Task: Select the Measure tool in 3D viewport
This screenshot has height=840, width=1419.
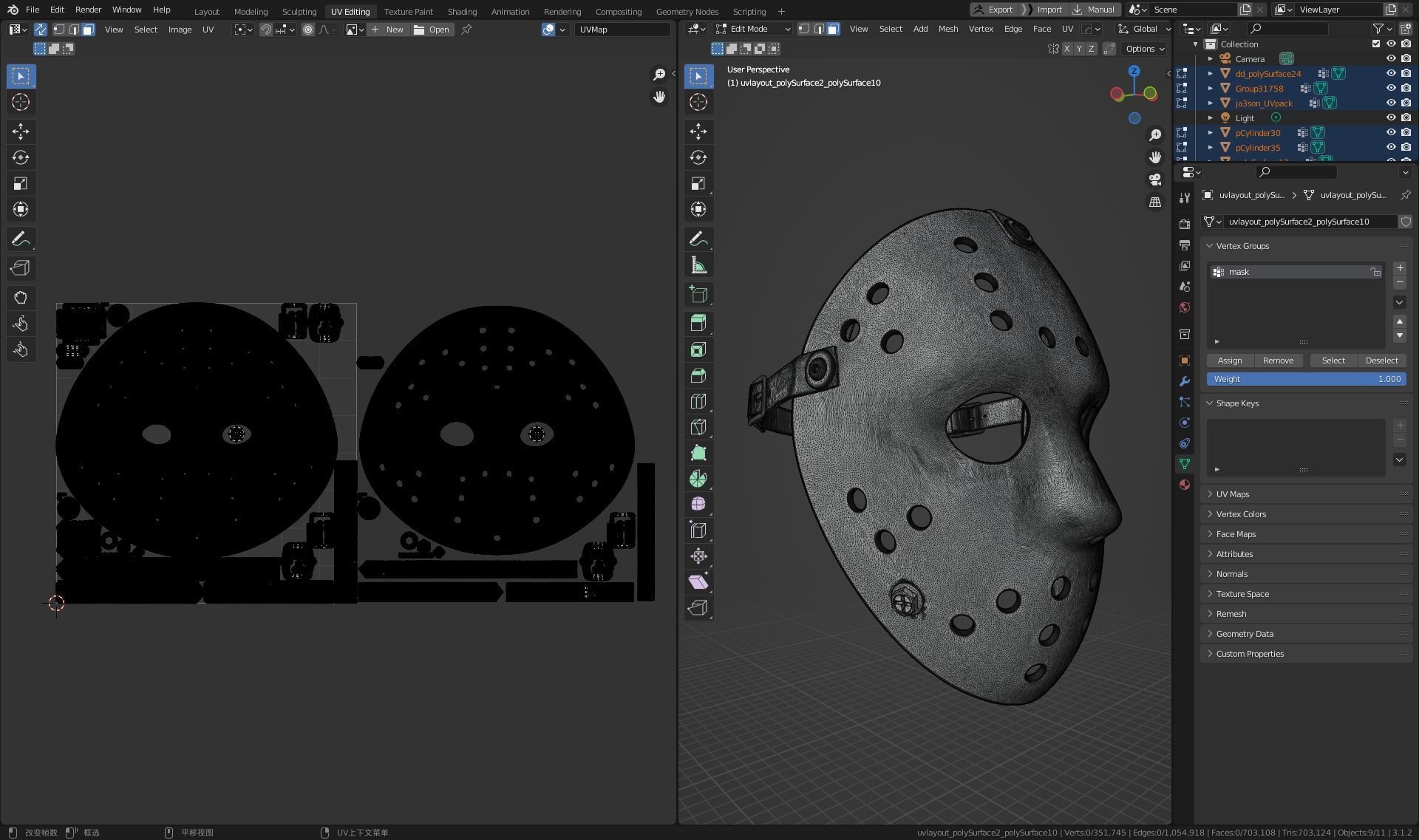Action: click(x=698, y=265)
